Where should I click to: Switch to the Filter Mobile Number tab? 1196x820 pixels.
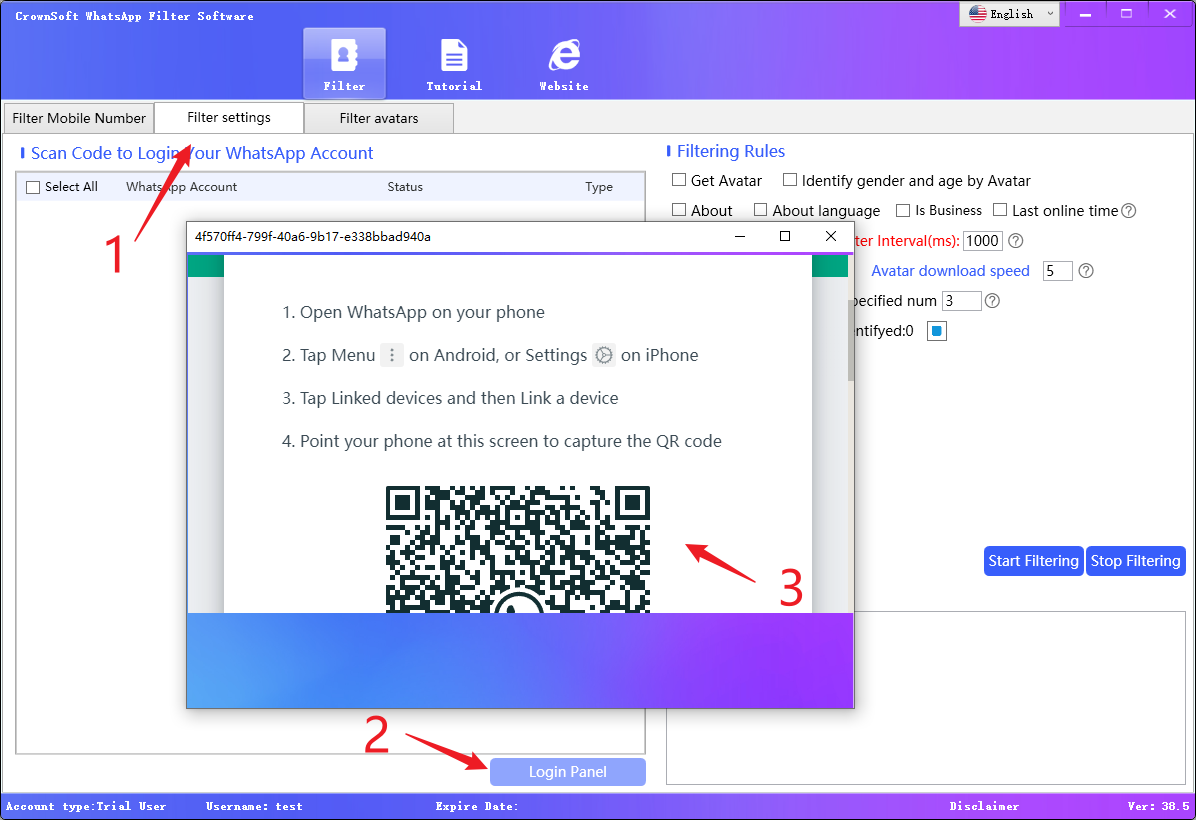coord(79,118)
